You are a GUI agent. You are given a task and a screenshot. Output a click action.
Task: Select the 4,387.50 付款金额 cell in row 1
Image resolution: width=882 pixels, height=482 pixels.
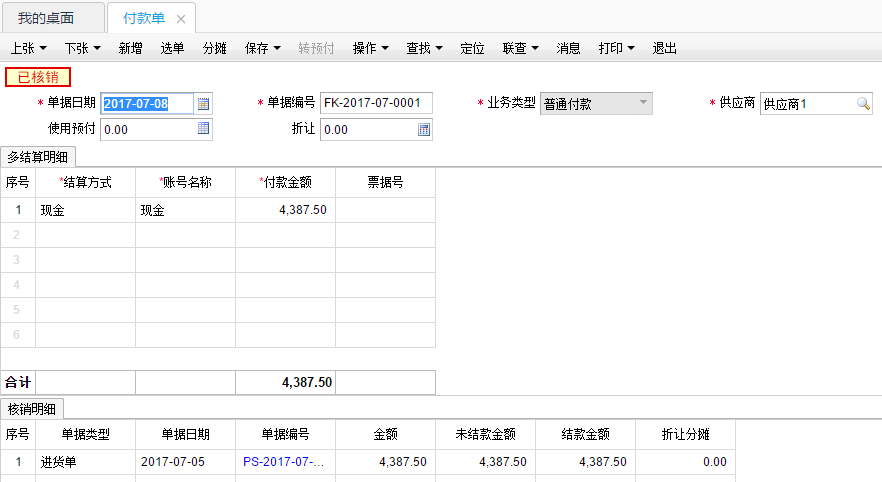[x=285, y=210]
